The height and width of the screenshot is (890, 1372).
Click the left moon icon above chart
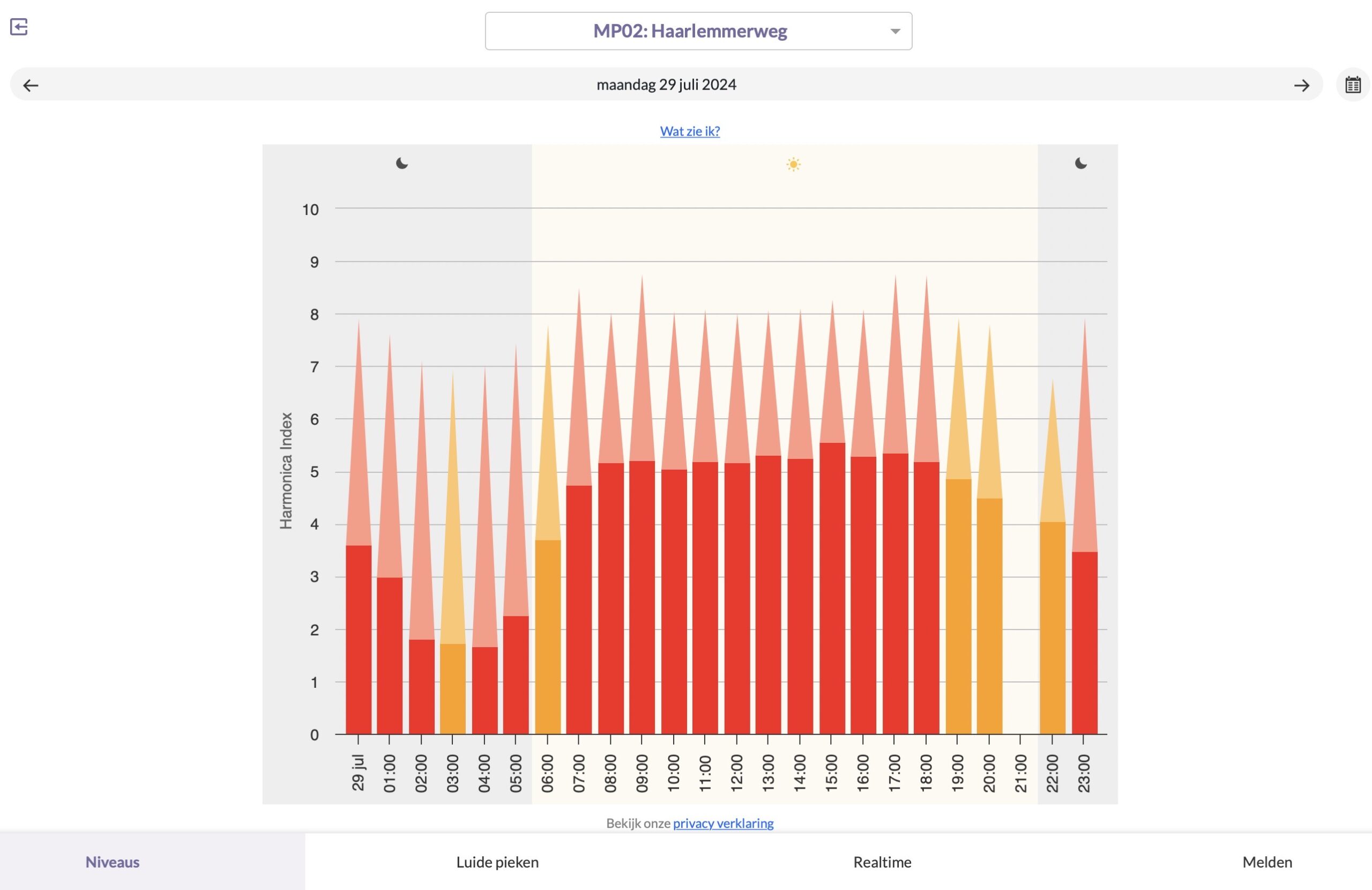click(402, 164)
